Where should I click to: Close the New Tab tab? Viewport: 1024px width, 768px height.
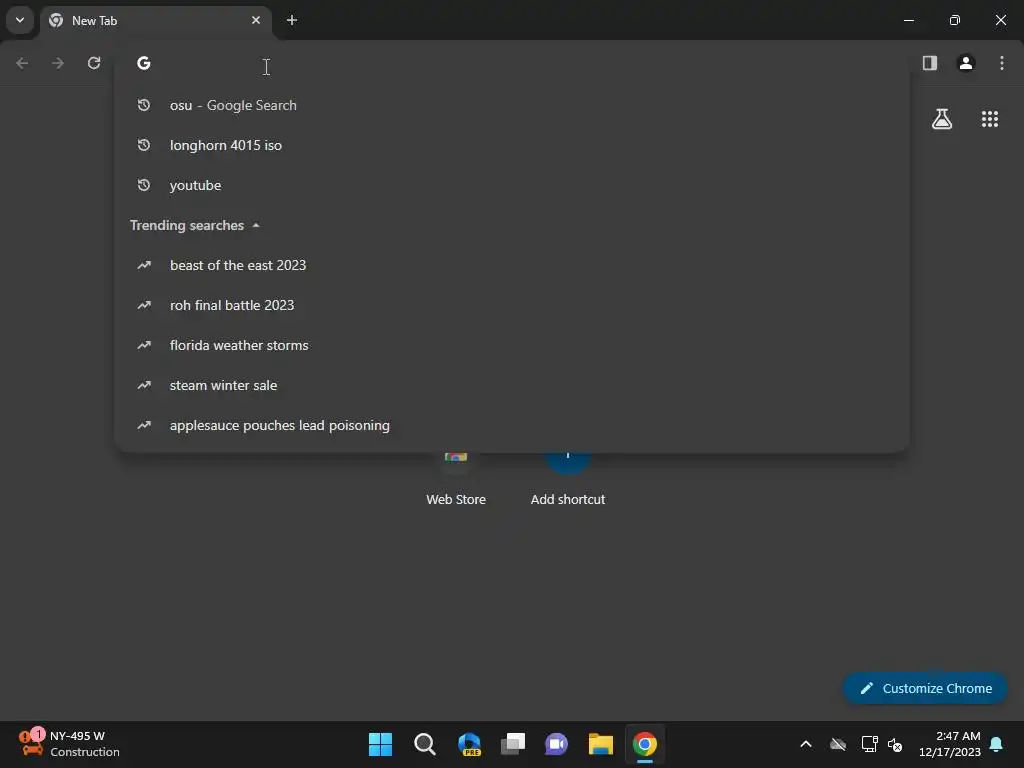point(256,20)
